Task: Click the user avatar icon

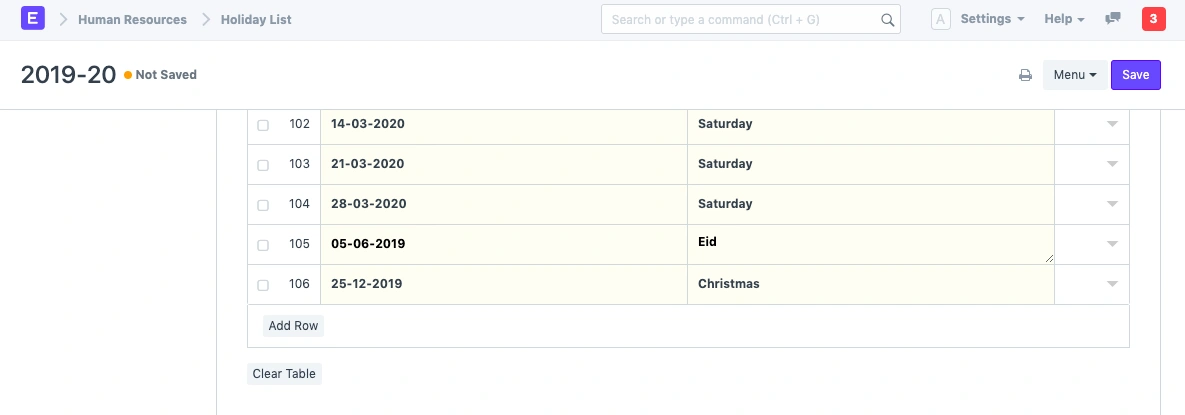Action: pyautogui.click(x=940, y=19)
